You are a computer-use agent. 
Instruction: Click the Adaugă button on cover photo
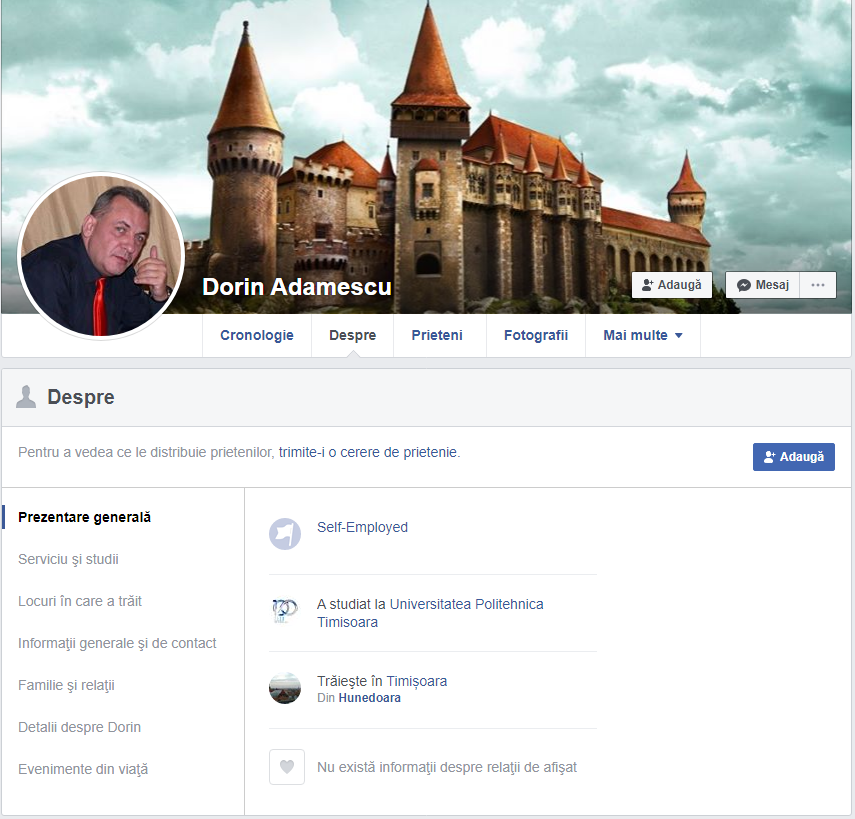[x=672, y=285]
